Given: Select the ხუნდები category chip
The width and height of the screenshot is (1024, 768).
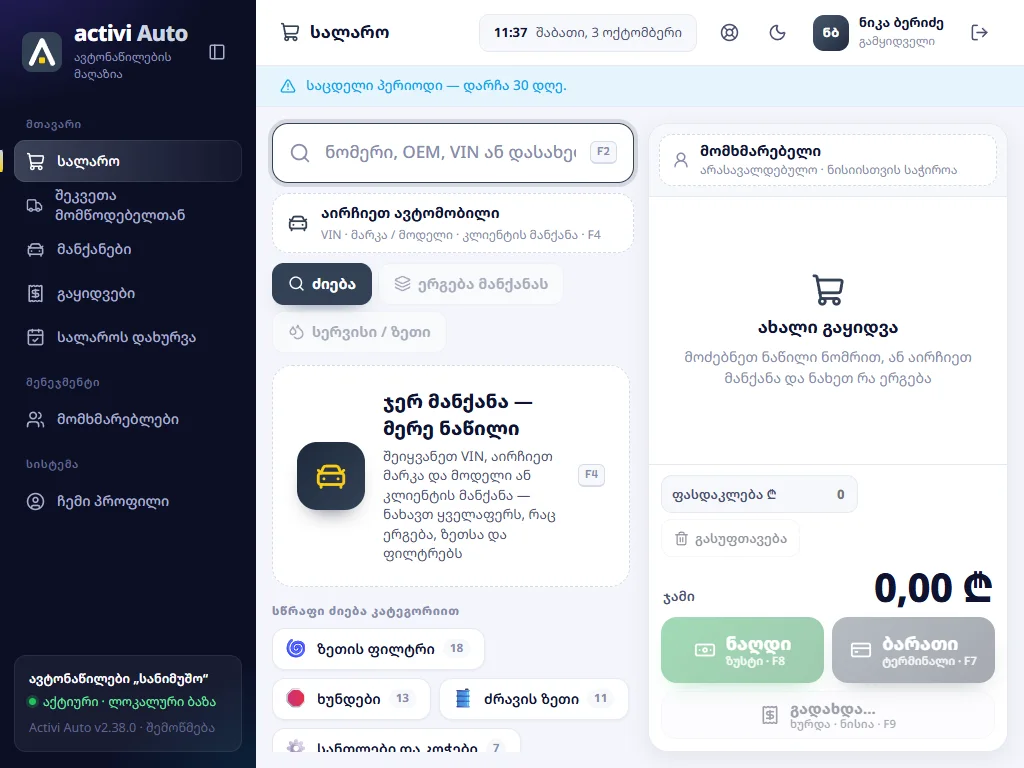Looking at the screenshot, I should coord(351,699).
